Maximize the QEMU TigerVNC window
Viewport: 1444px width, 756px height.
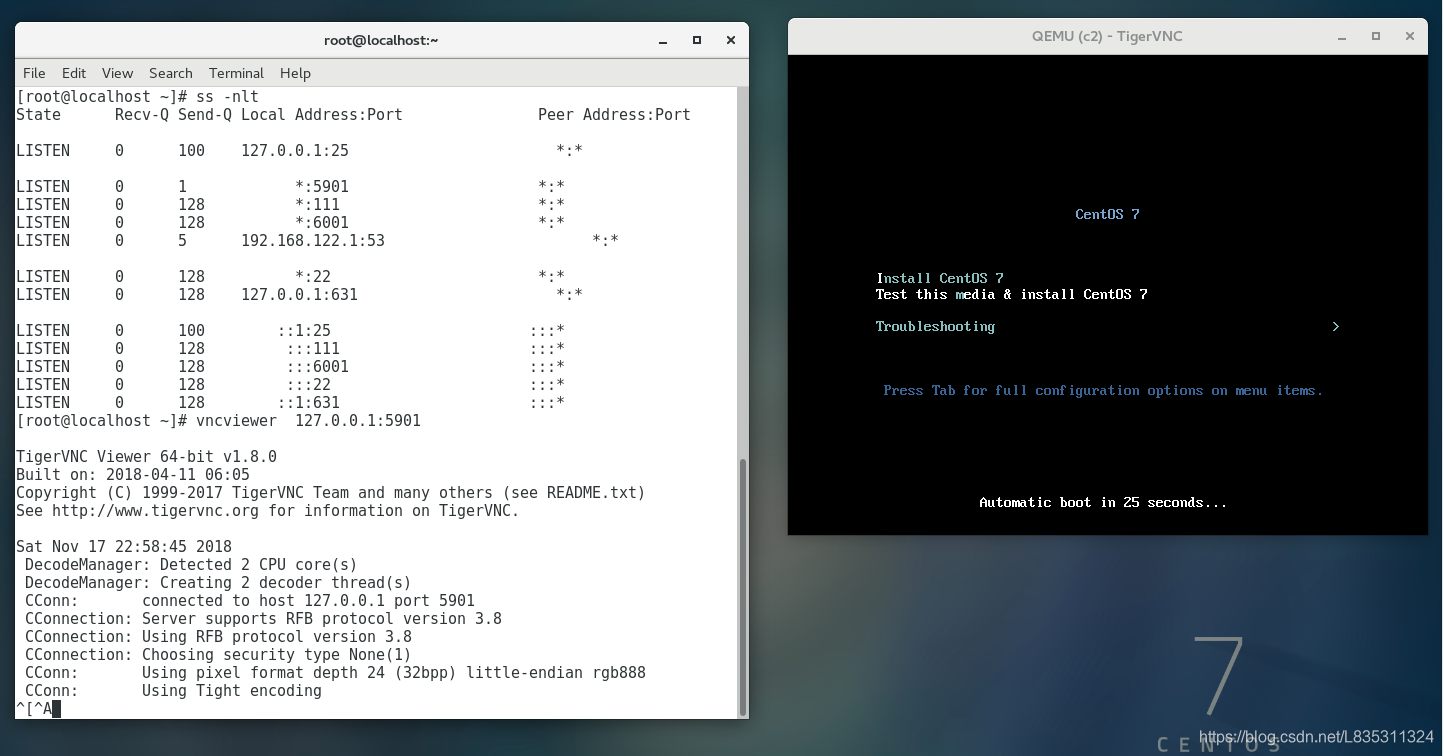coord(1376,36)
